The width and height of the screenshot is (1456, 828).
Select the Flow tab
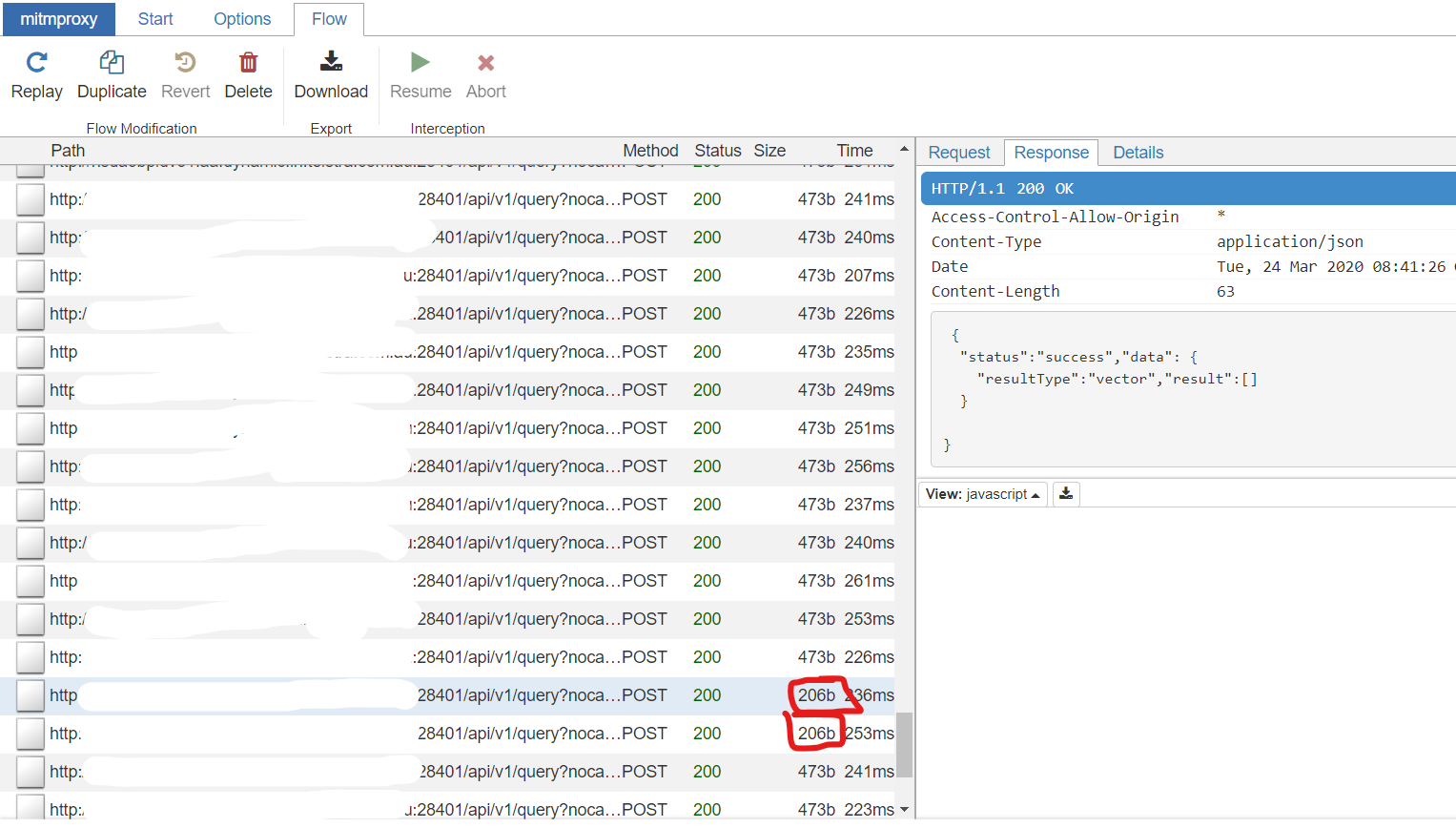click(329, 19)
